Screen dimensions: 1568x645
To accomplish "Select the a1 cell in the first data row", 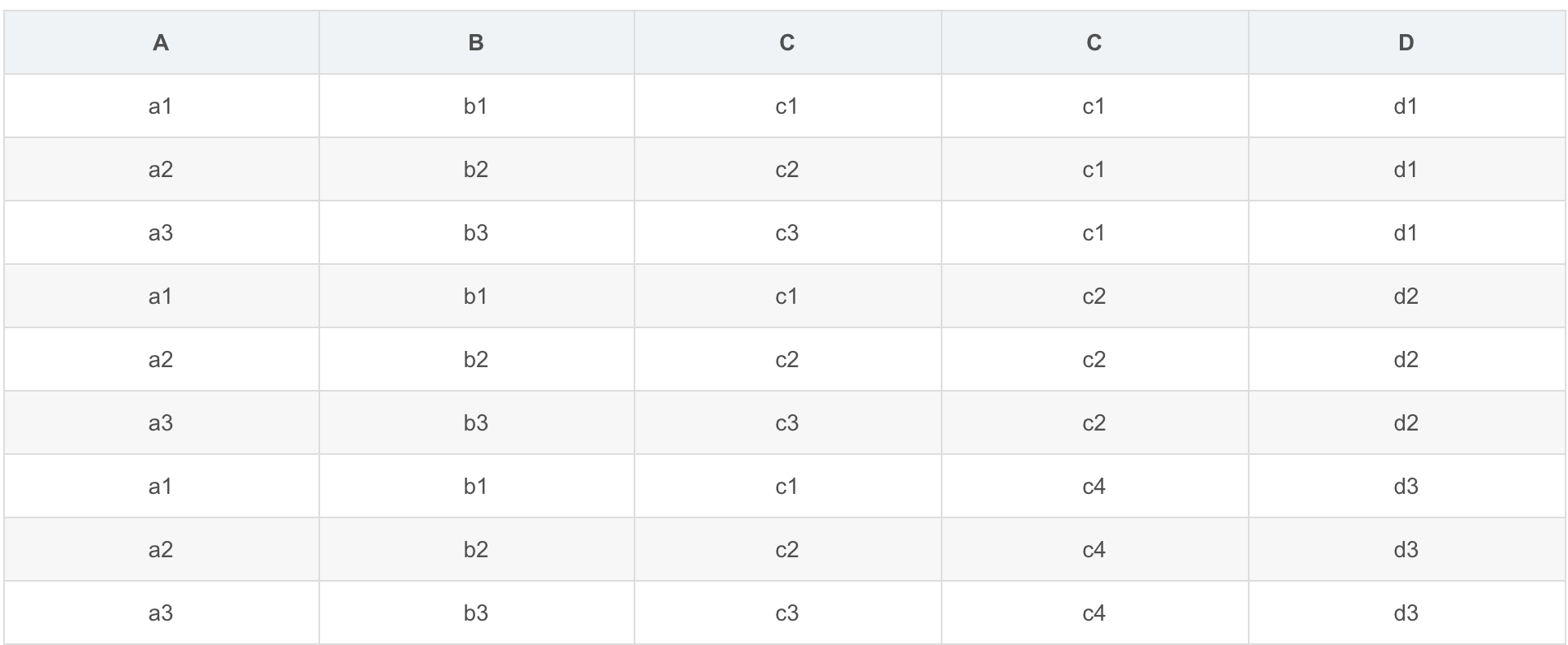I will [x=161, y=106].
